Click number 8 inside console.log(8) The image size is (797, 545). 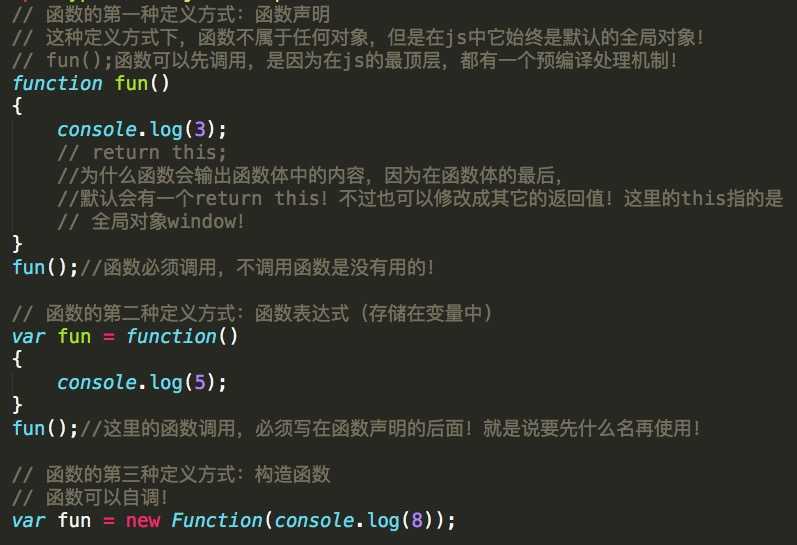(417, 520)
